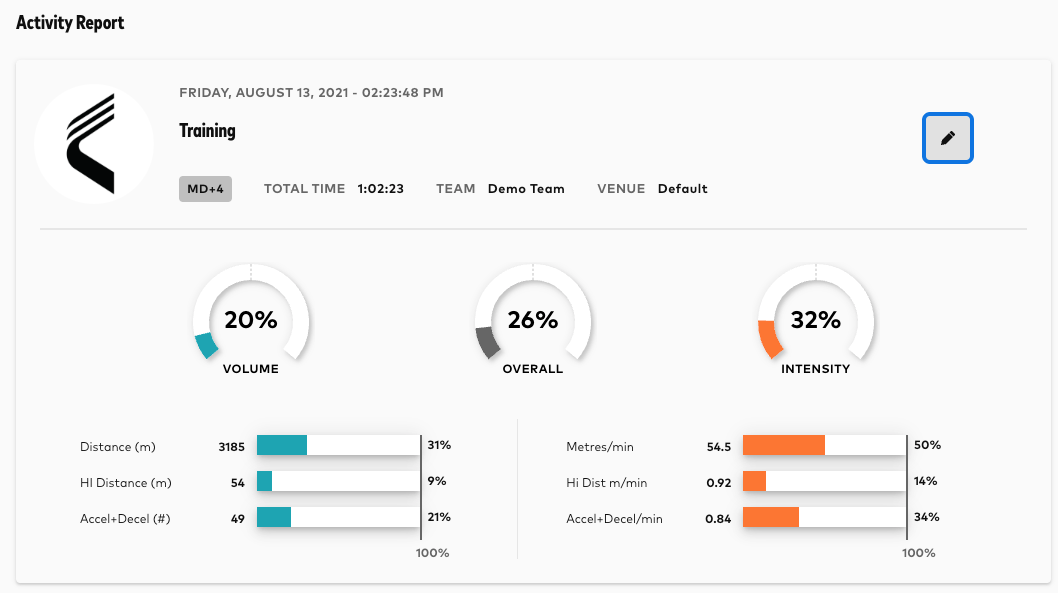The height and width of the screenshot is (593, 1058).
Task: Click the total time value 1:02:23
Action: point(381,189)
